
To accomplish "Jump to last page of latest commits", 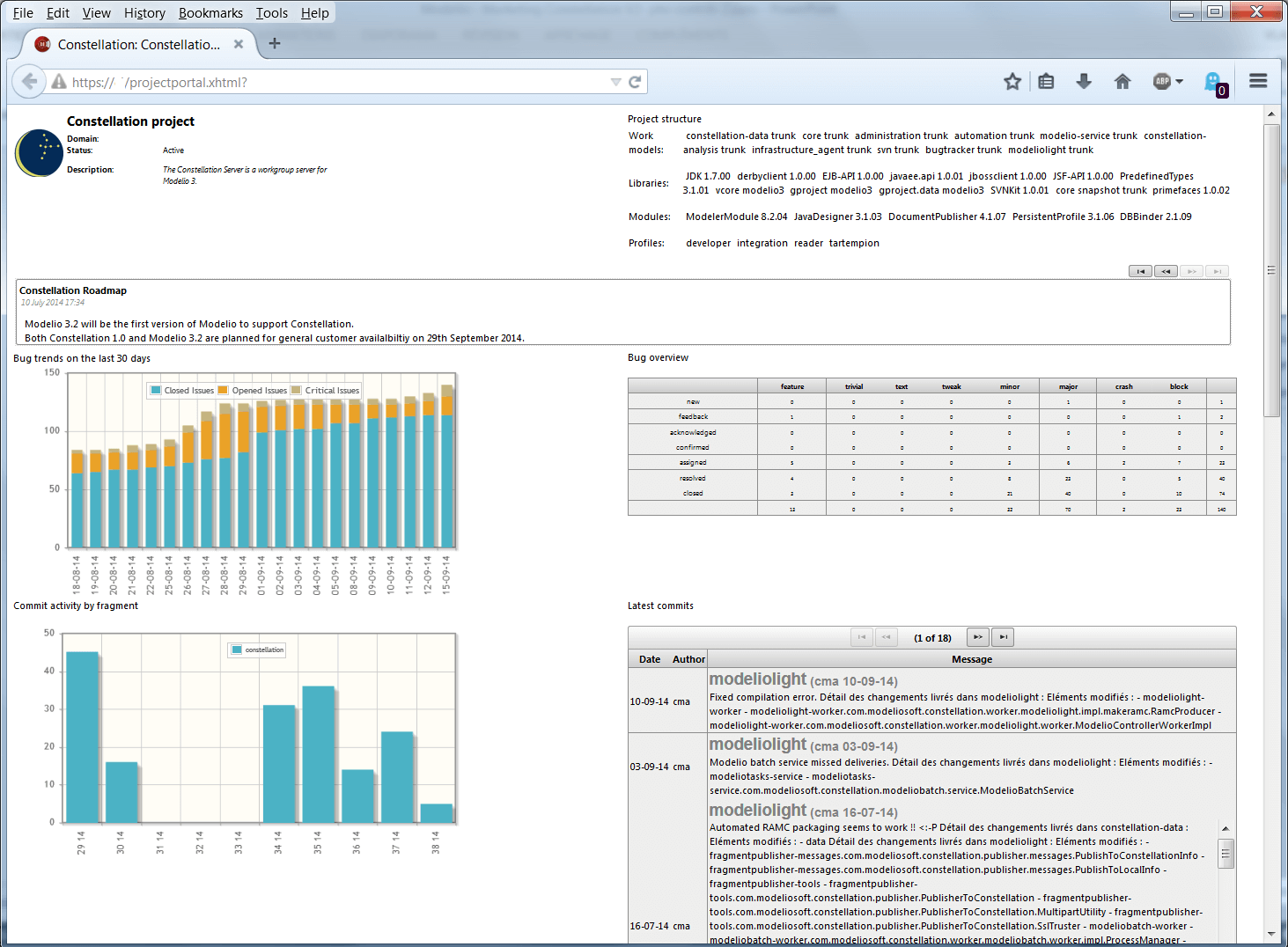I will [x=1003, y=637].
